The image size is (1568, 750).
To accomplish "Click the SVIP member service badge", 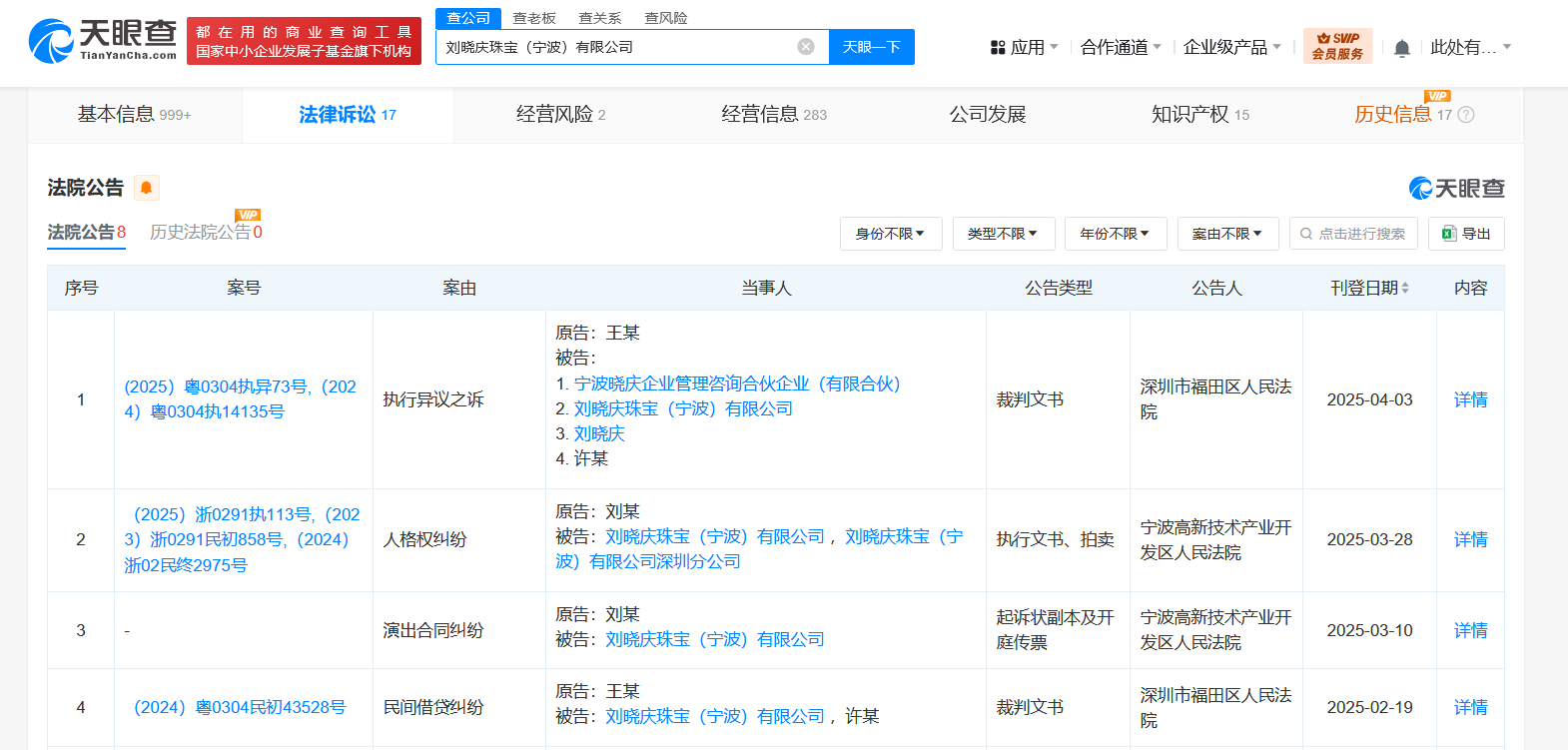I will click(x=1337, y=46).
